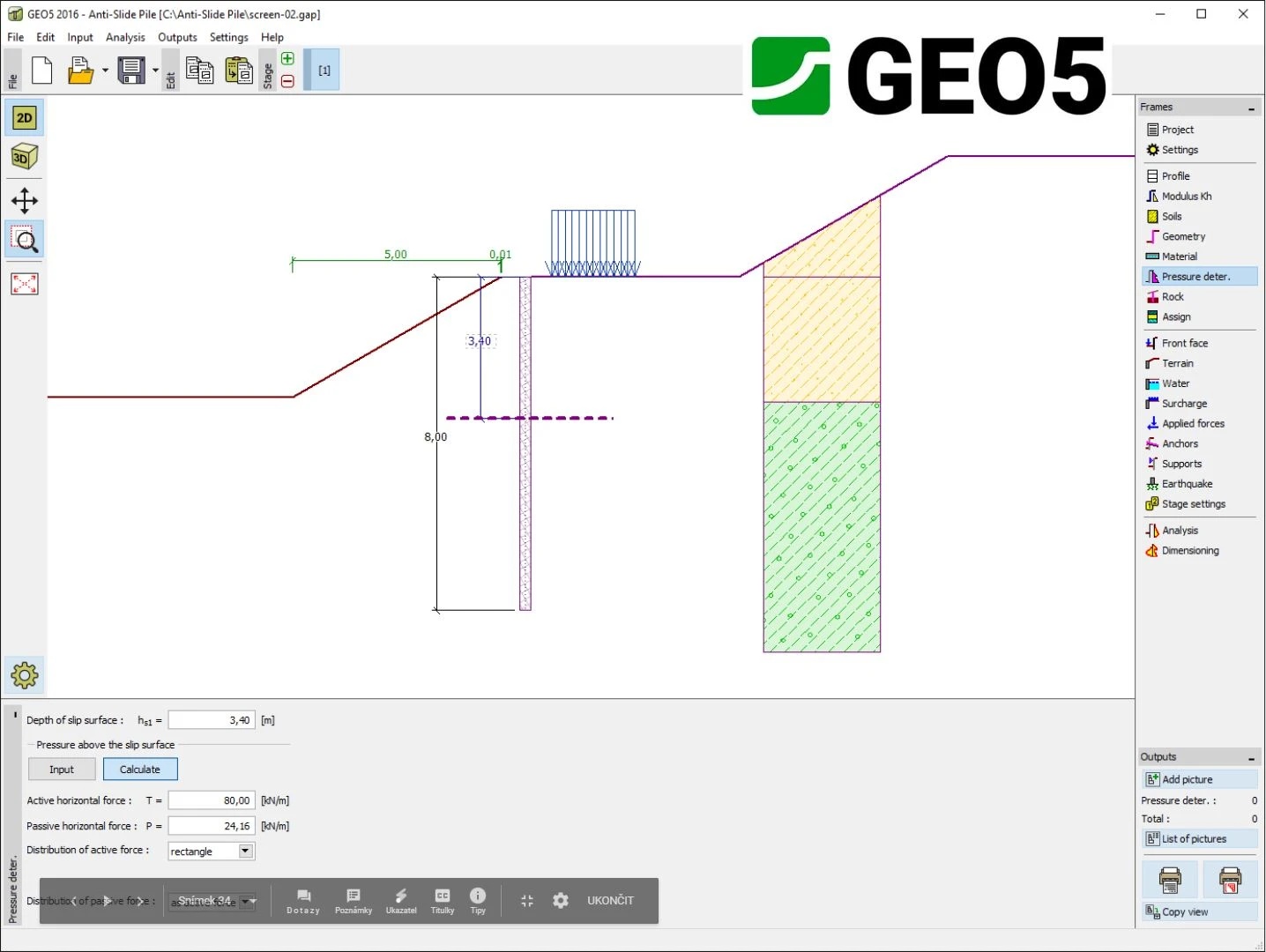Open Poznámky (notes) in the presentation bar
This screenshot has height=952, width=1266.
click(x=354, y=901)
